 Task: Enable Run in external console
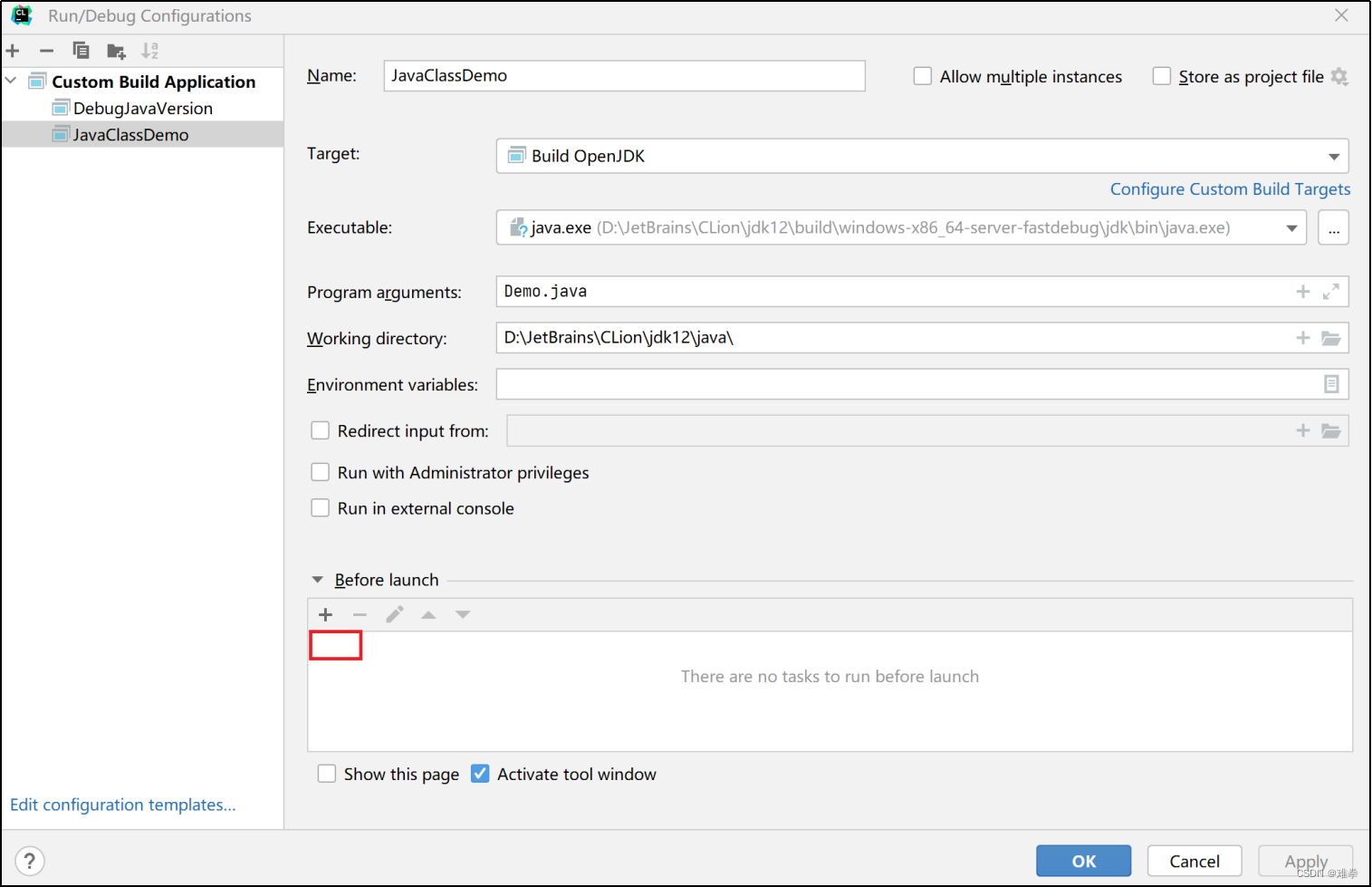coord(321,508)
